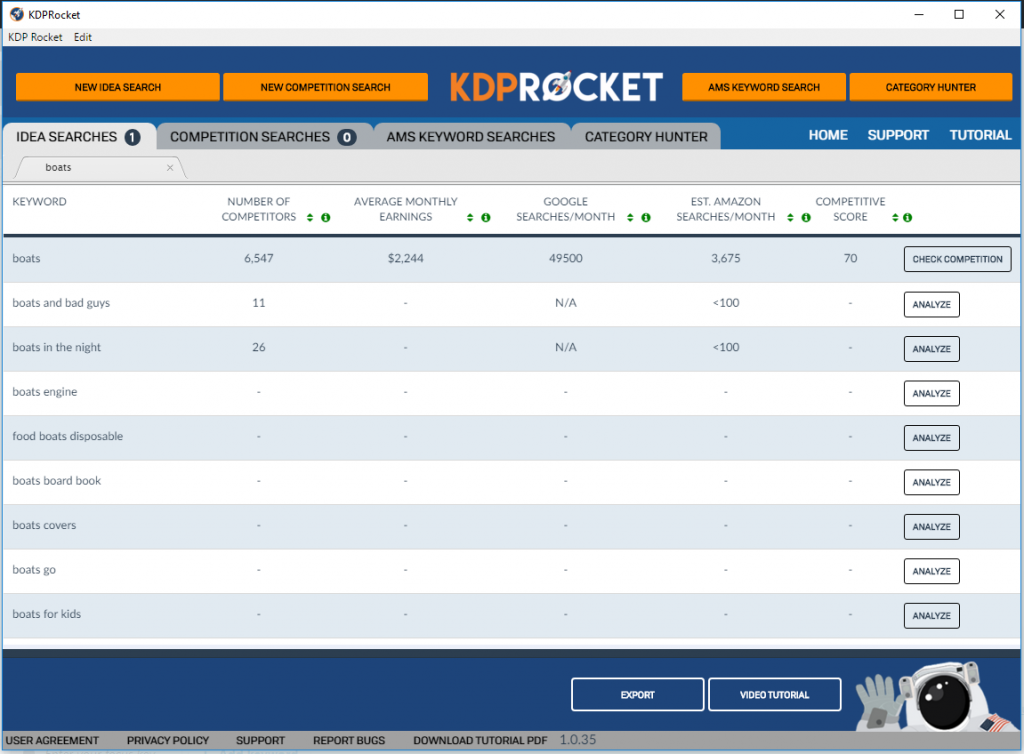Open the Privacy Policy link
This screenshot has width=1024, height=754.
pyautogui.click(x=167, y=740)
